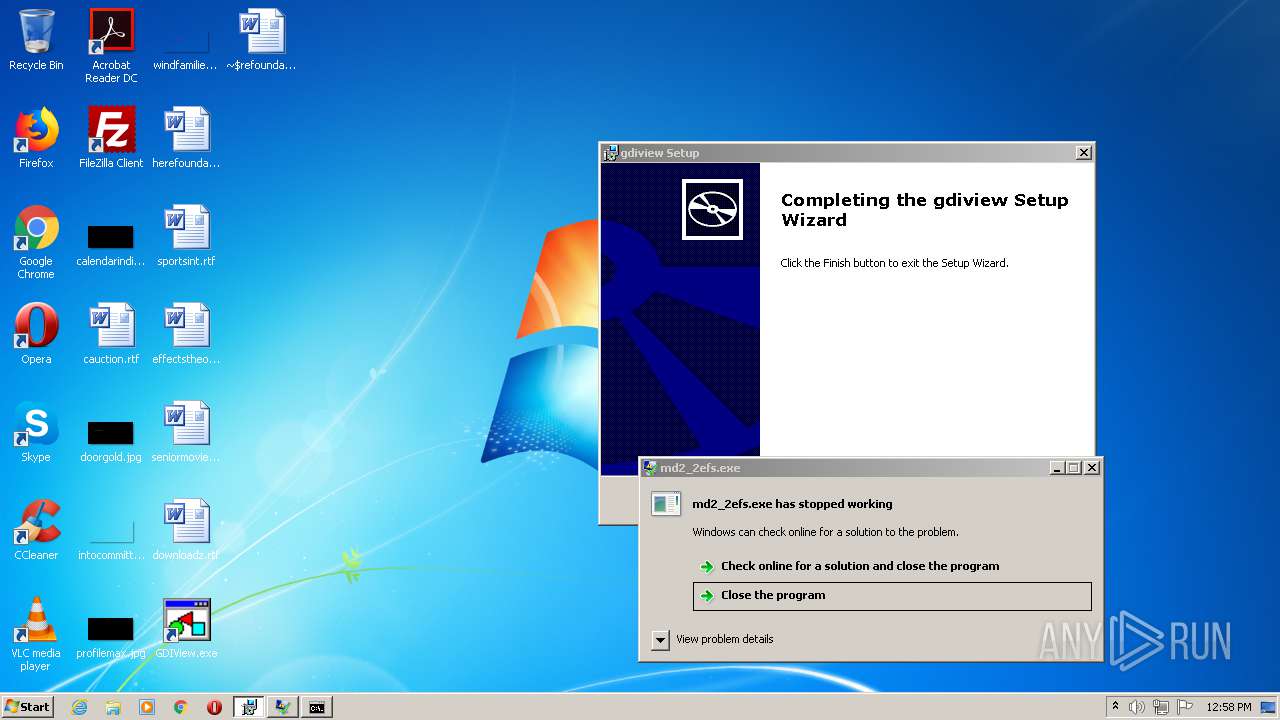Open the volume speaker tray icon
Screen dimensions: 1280x720
1137,707
